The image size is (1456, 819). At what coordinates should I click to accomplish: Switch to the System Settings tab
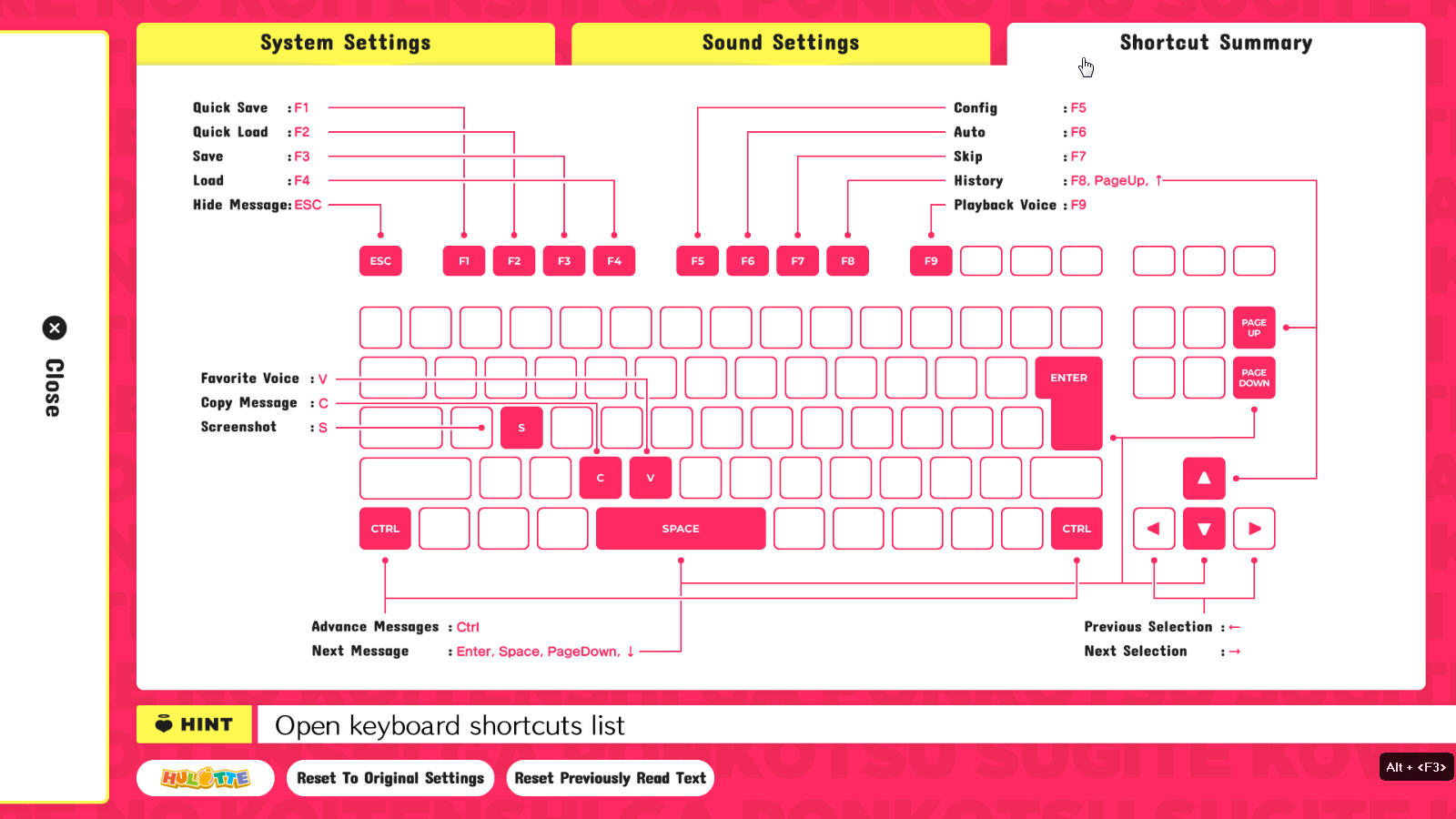pos(346,43)
